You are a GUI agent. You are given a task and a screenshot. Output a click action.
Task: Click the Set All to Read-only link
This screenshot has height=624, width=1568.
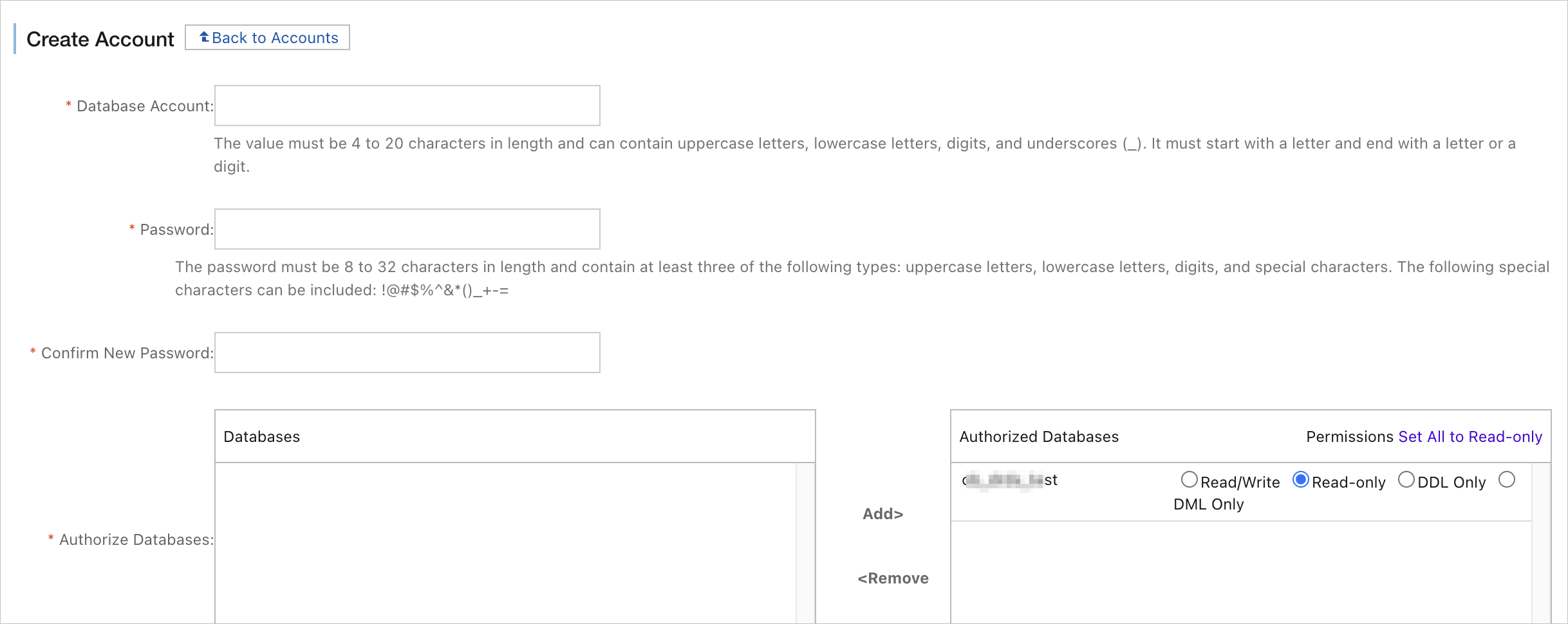[x=1470, y=437]
